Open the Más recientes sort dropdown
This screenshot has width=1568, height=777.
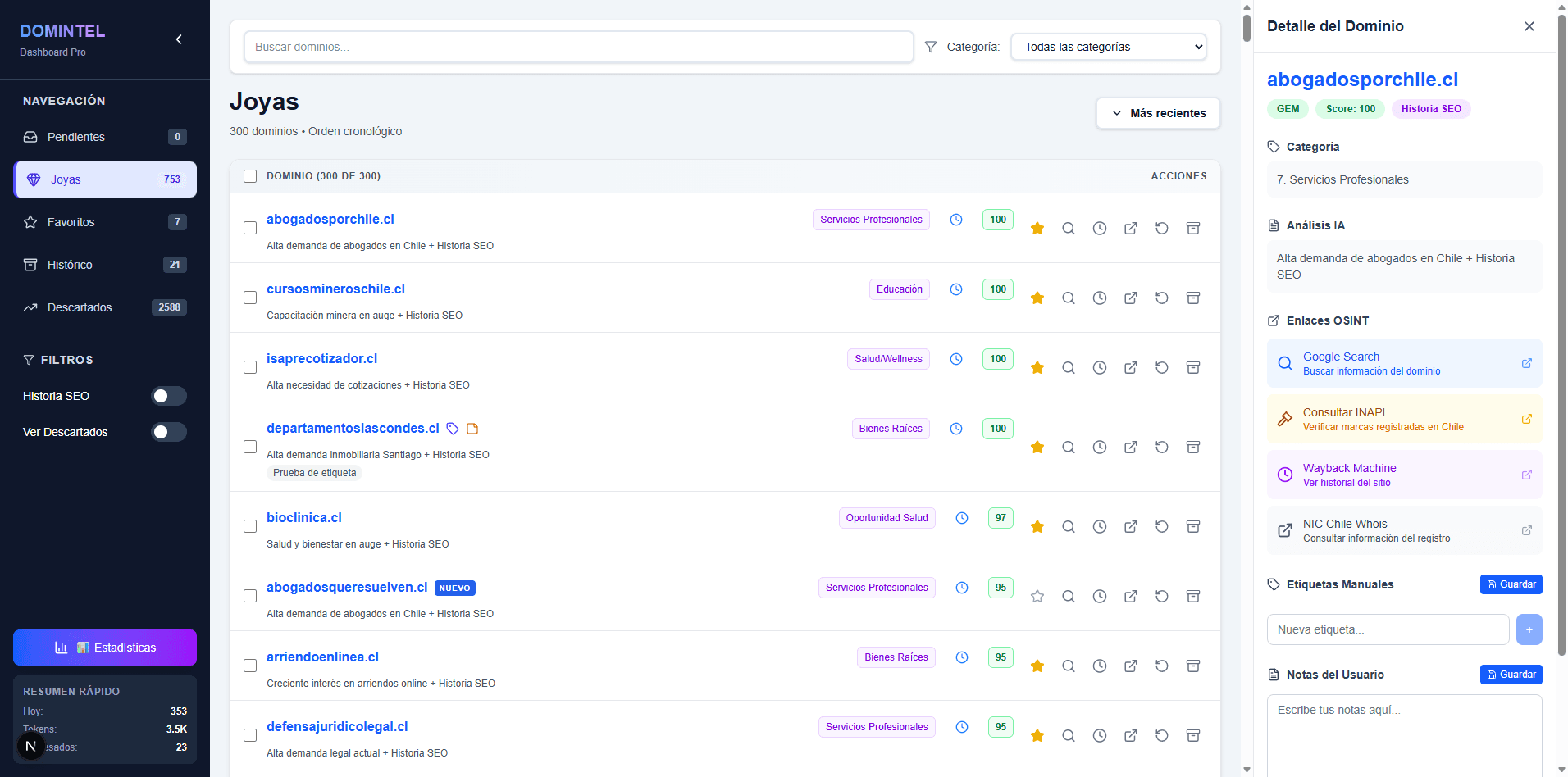1157,113
